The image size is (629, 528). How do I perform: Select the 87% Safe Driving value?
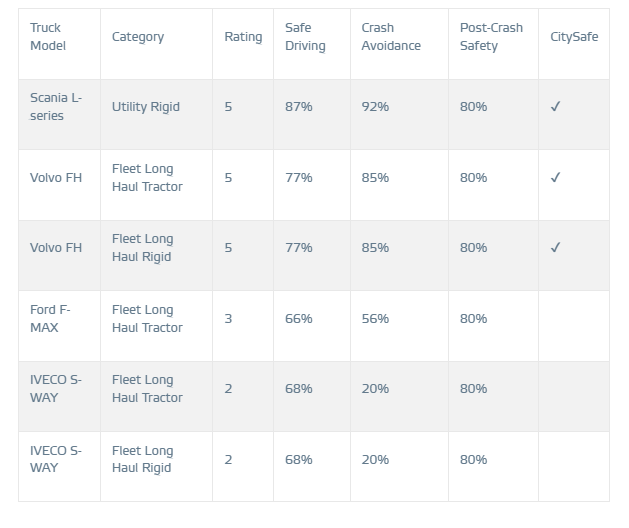(x=299, y=107)
